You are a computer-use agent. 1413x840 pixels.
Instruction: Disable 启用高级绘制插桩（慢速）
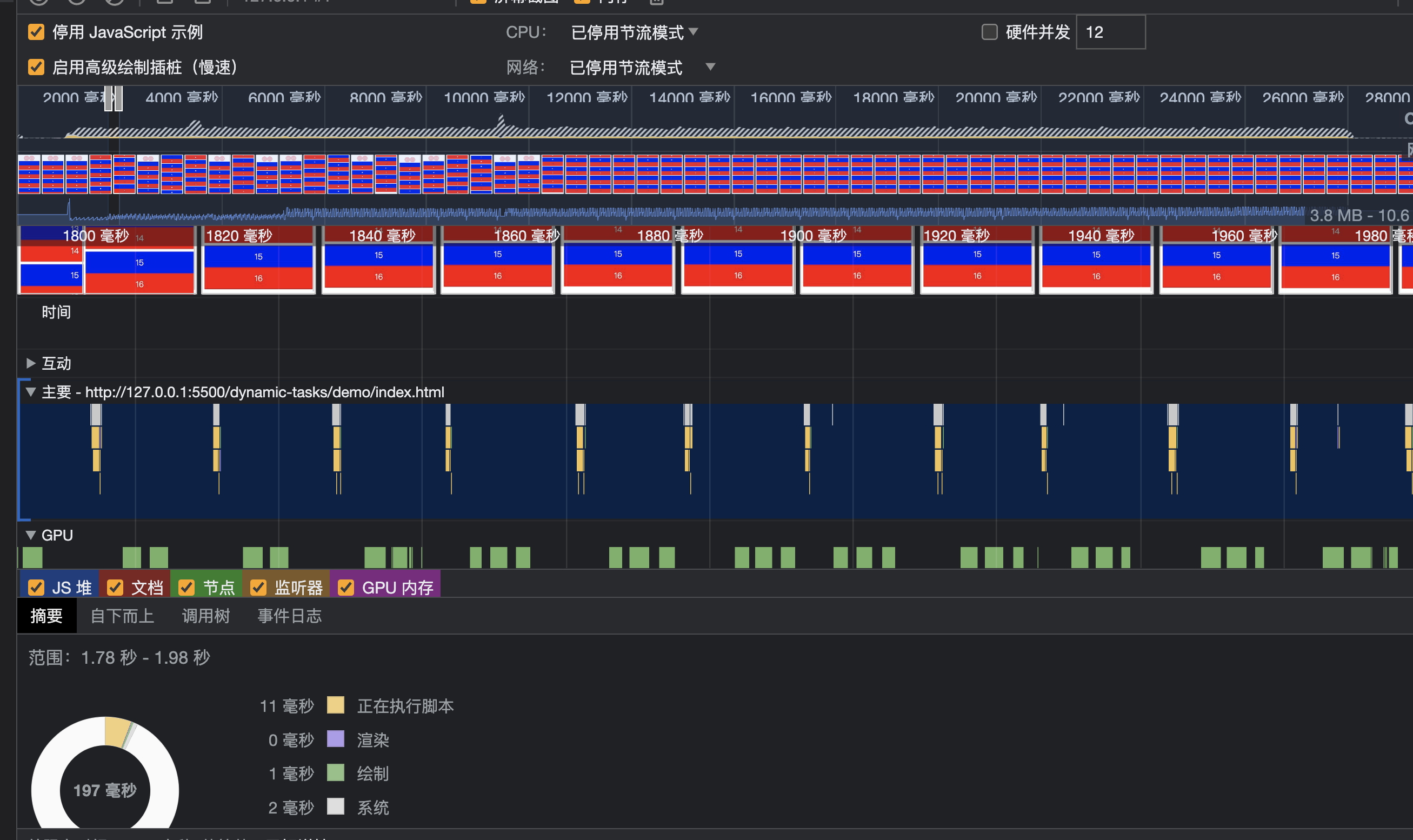[36, 68]
